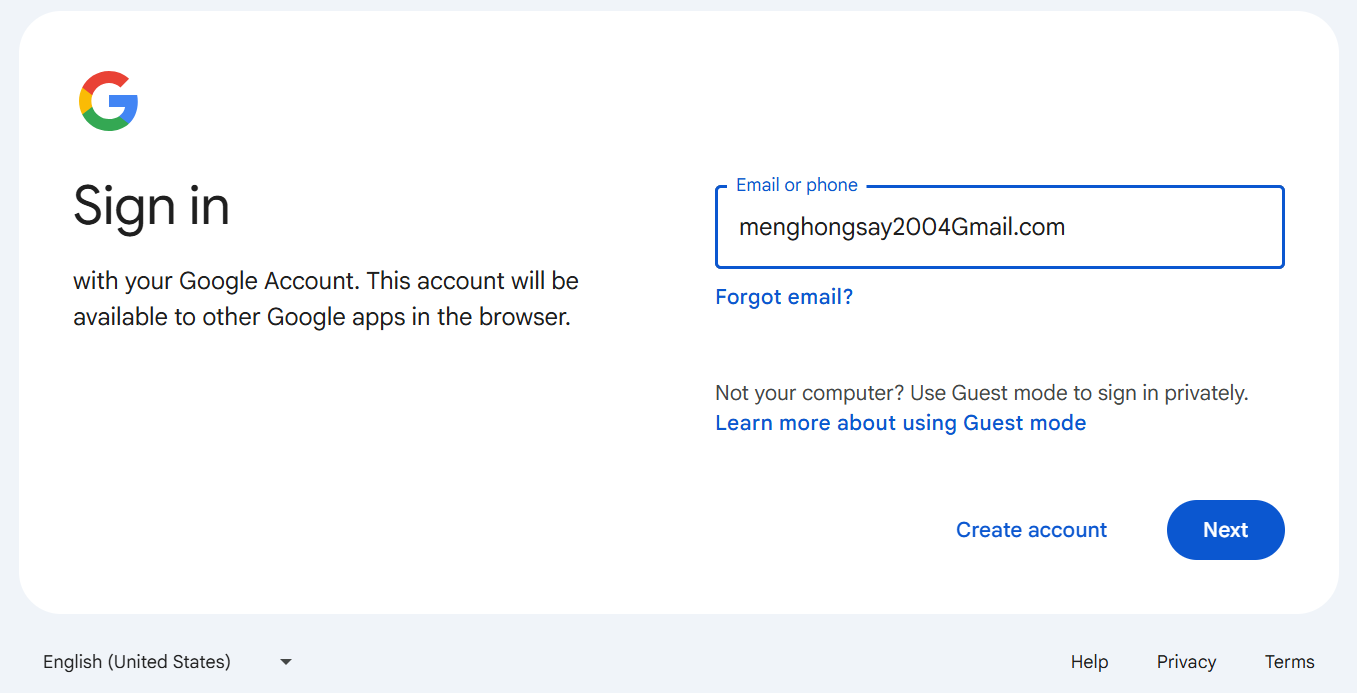Follow the "Learn more about using Guest mode" link
The width and height of the screenshot is (1357, 693).
tap(900, 423)
